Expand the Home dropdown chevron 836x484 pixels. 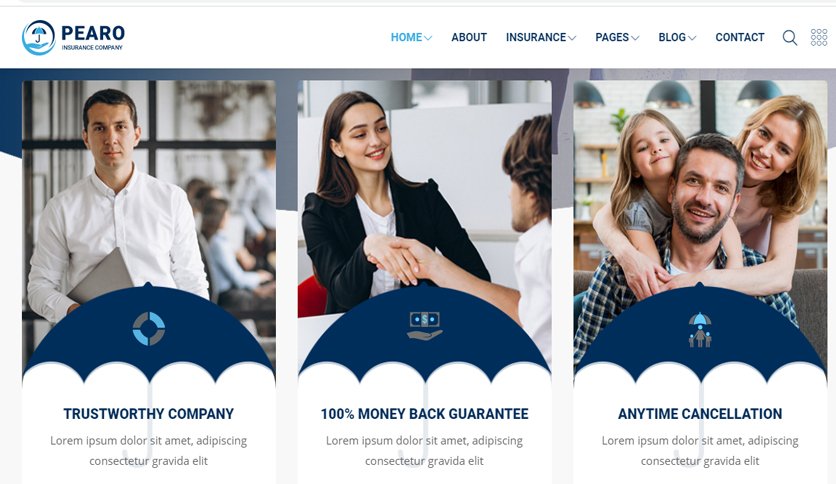(428, 38)
